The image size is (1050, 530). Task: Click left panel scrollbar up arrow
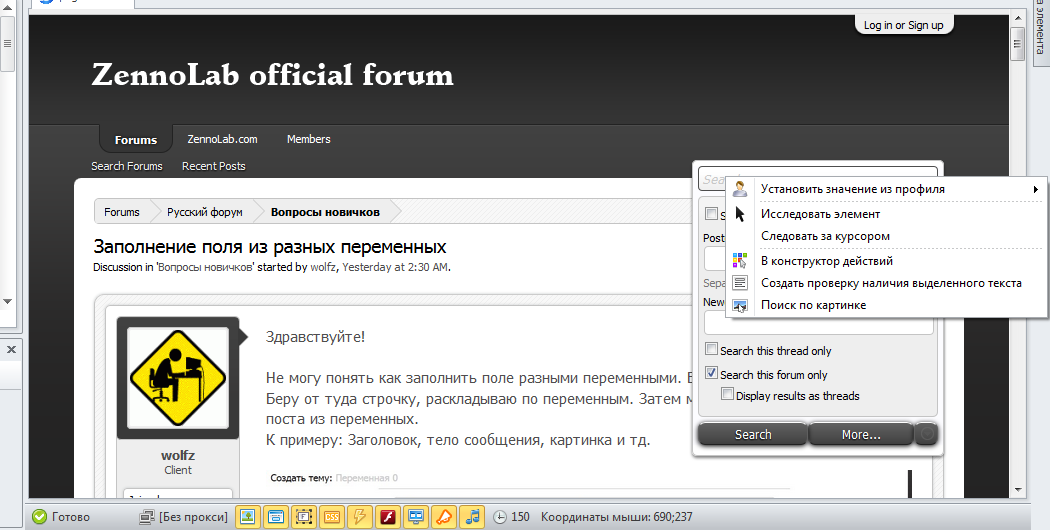(7, 7)
